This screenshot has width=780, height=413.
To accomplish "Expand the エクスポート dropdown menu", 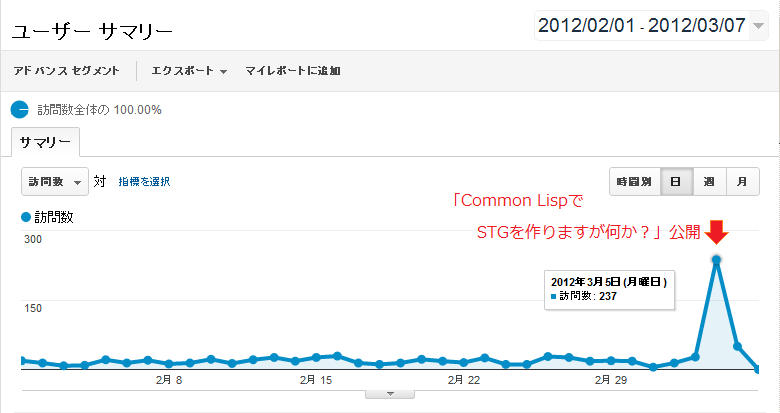I will (189, 71).
